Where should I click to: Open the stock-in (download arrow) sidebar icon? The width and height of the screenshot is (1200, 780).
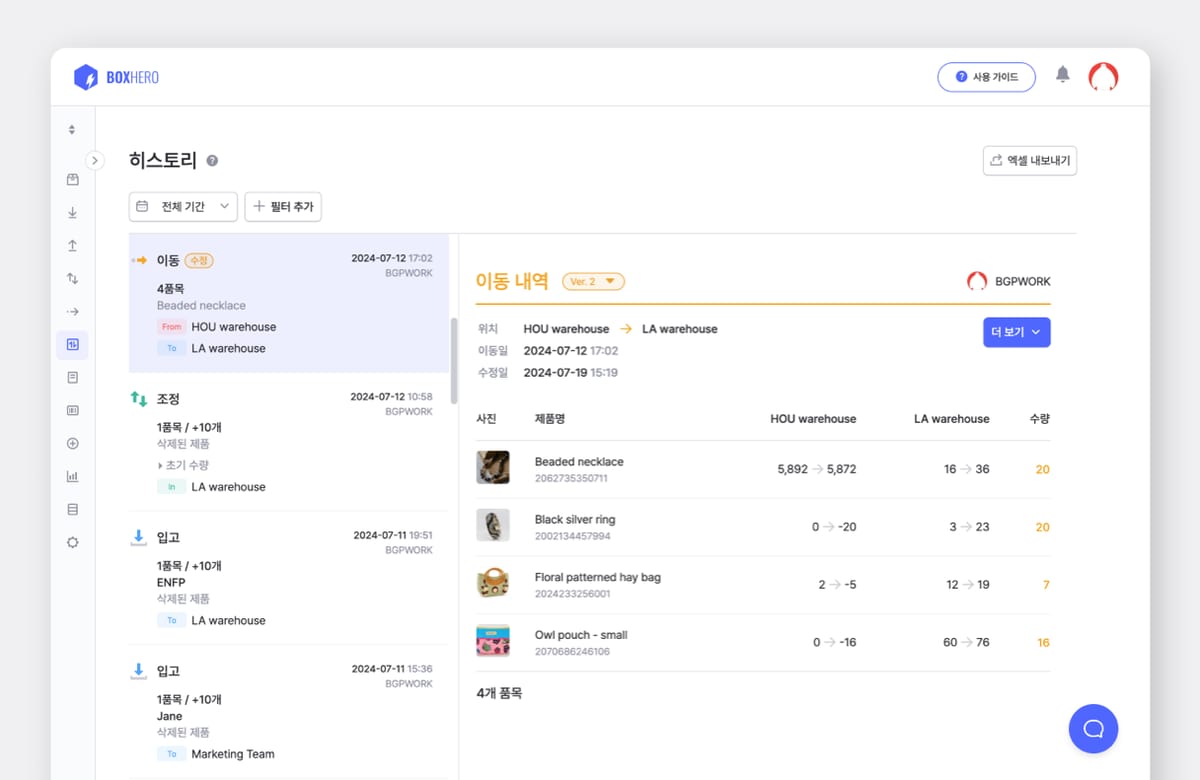click(x=72, y=213)
